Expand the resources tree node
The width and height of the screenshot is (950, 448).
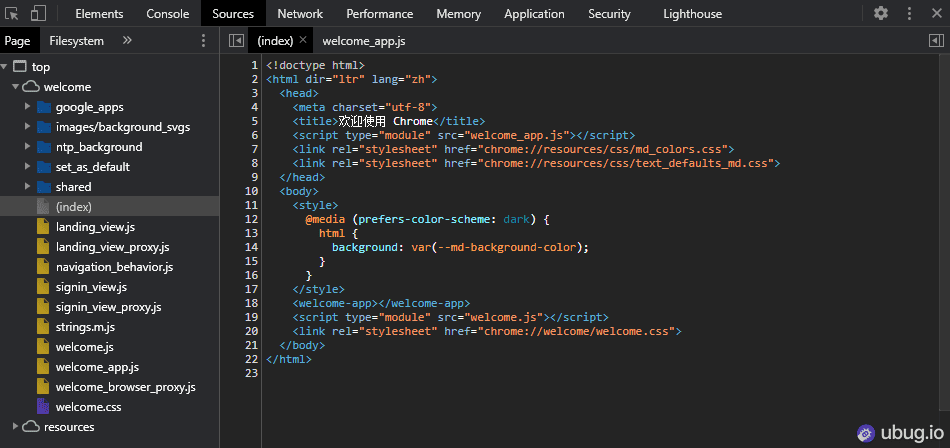16,427
